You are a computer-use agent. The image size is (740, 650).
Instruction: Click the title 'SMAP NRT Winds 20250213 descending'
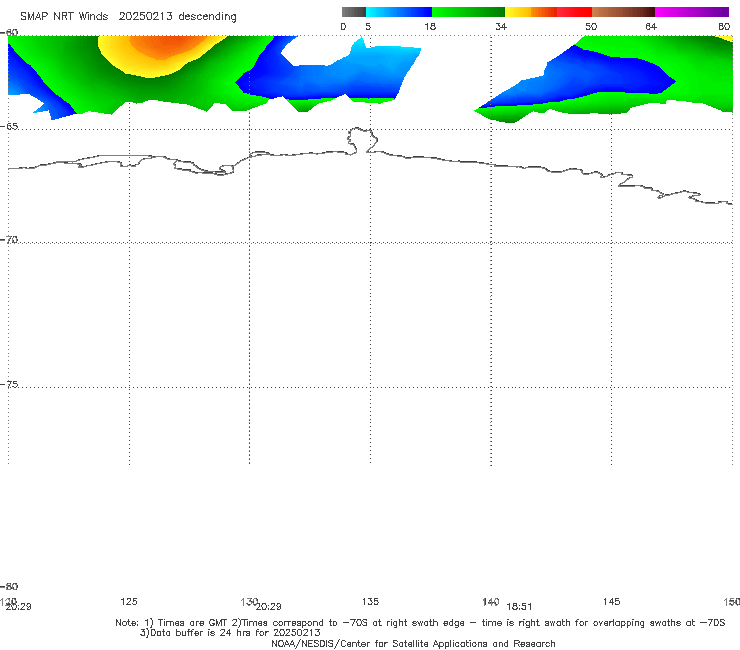tap(128, 17)
